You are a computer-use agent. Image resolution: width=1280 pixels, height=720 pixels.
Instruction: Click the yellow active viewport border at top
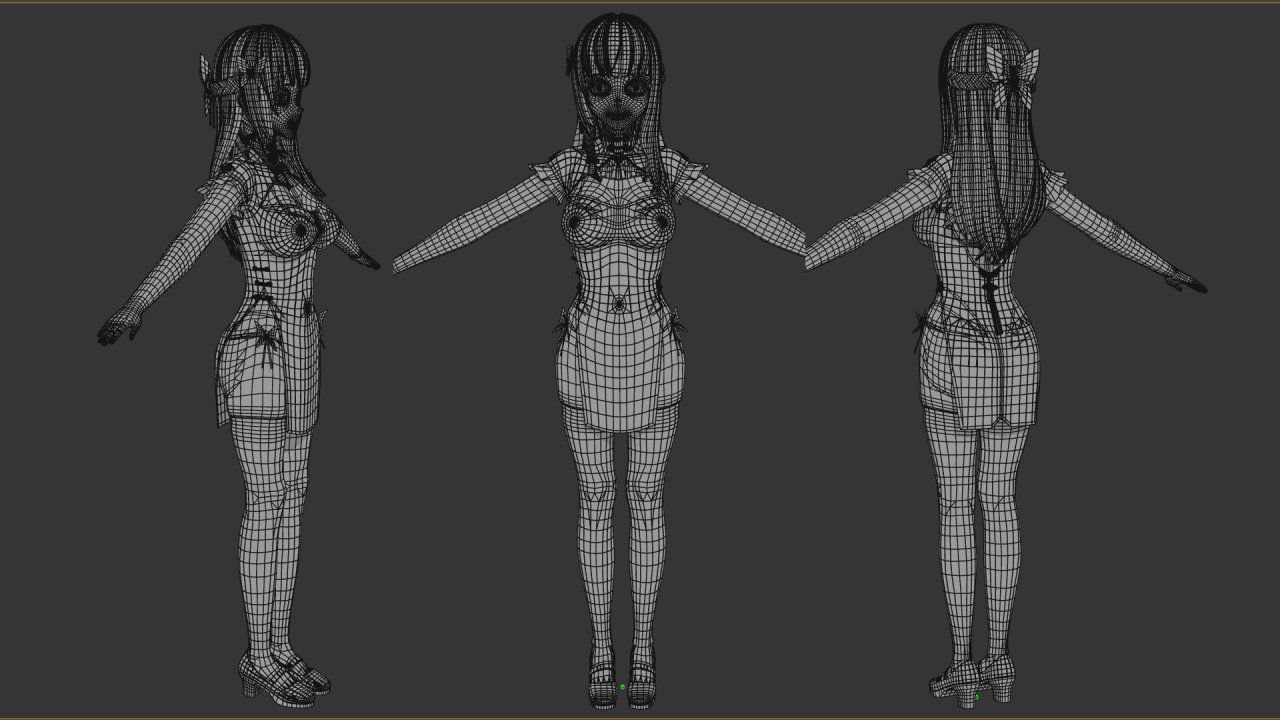[x=640, y=3]
